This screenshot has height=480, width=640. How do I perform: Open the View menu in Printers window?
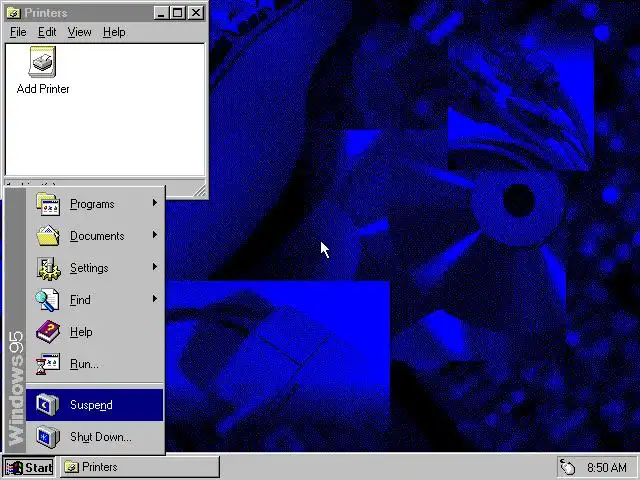pyautogui.click(x=79, y=32)
